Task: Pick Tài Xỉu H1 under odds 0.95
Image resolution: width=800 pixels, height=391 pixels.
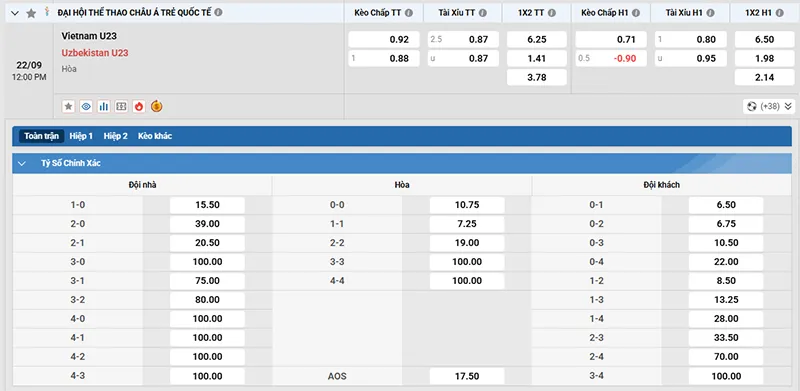Action: click(691, 58)
